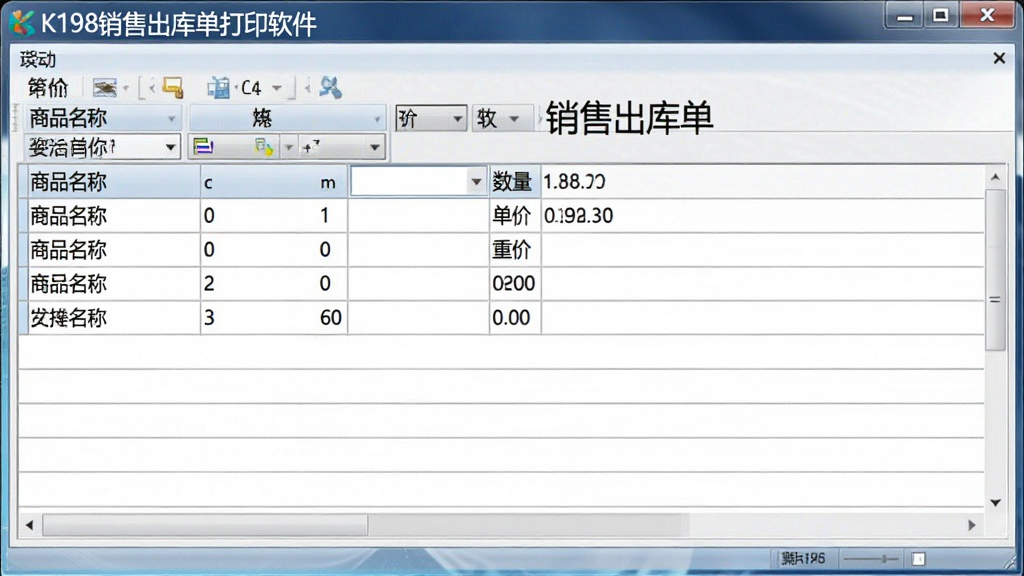Select the 商品名称 header cell in the table
Viewport: 1024px width, 576px height.
[114, 182]
